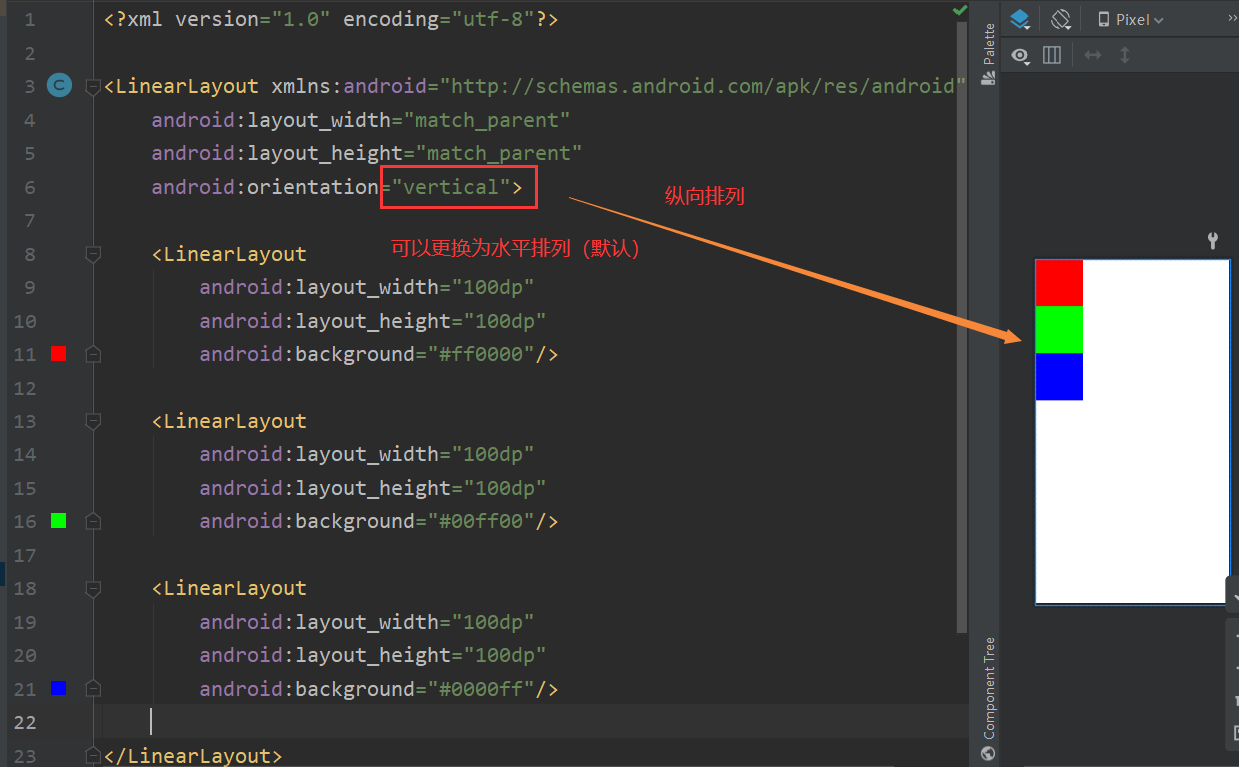The image size is (1239, 767).
Task: Click the <LinearLayout tag on line 13
Action: pyautogui.click(x=229, y=421)
